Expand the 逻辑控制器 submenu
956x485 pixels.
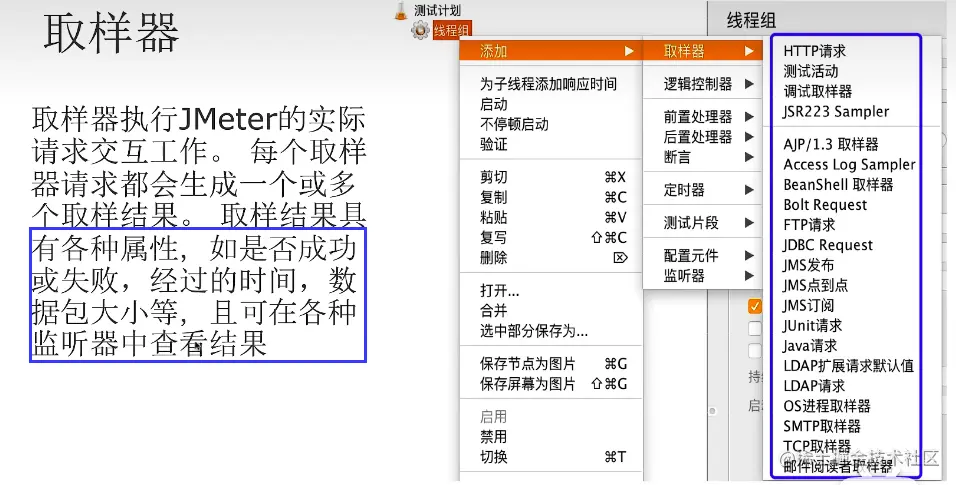pyautogui.click(x=703, y=84)
